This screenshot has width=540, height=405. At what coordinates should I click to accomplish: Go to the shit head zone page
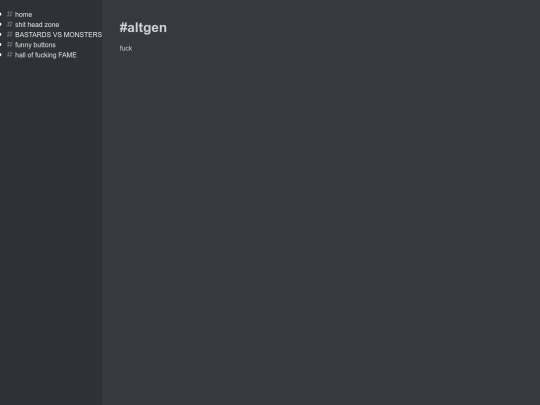point(37,24)
